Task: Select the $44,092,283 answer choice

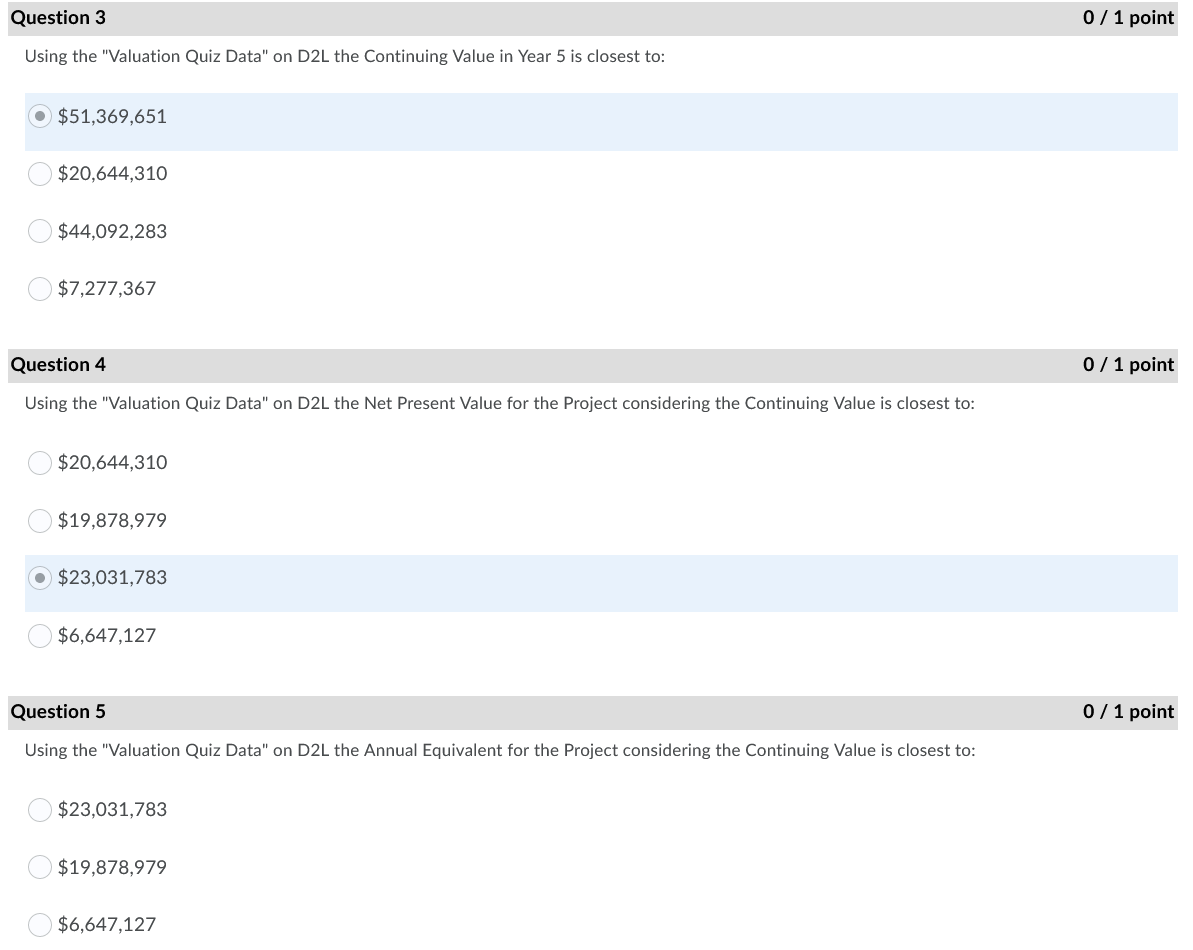Action: click(40, 231)
